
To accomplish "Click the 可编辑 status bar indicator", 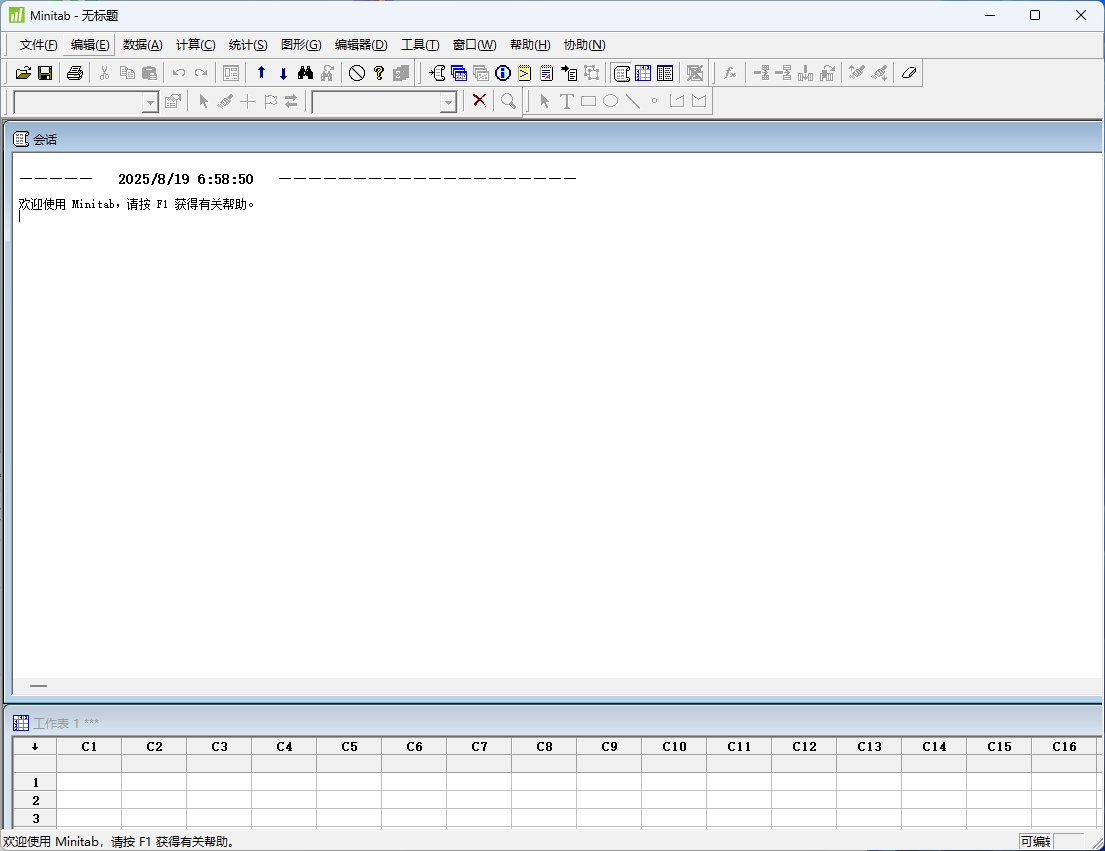I will 1035,841.
